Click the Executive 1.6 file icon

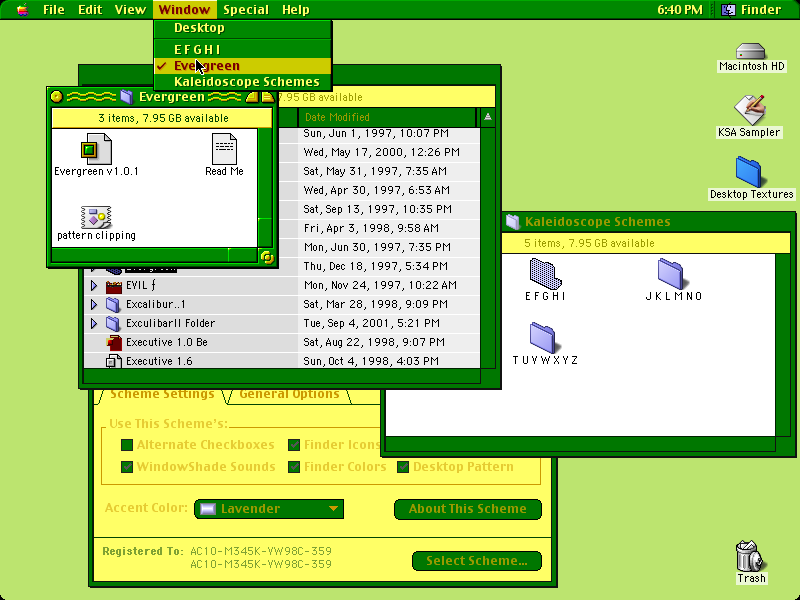[x=113, y=361]
